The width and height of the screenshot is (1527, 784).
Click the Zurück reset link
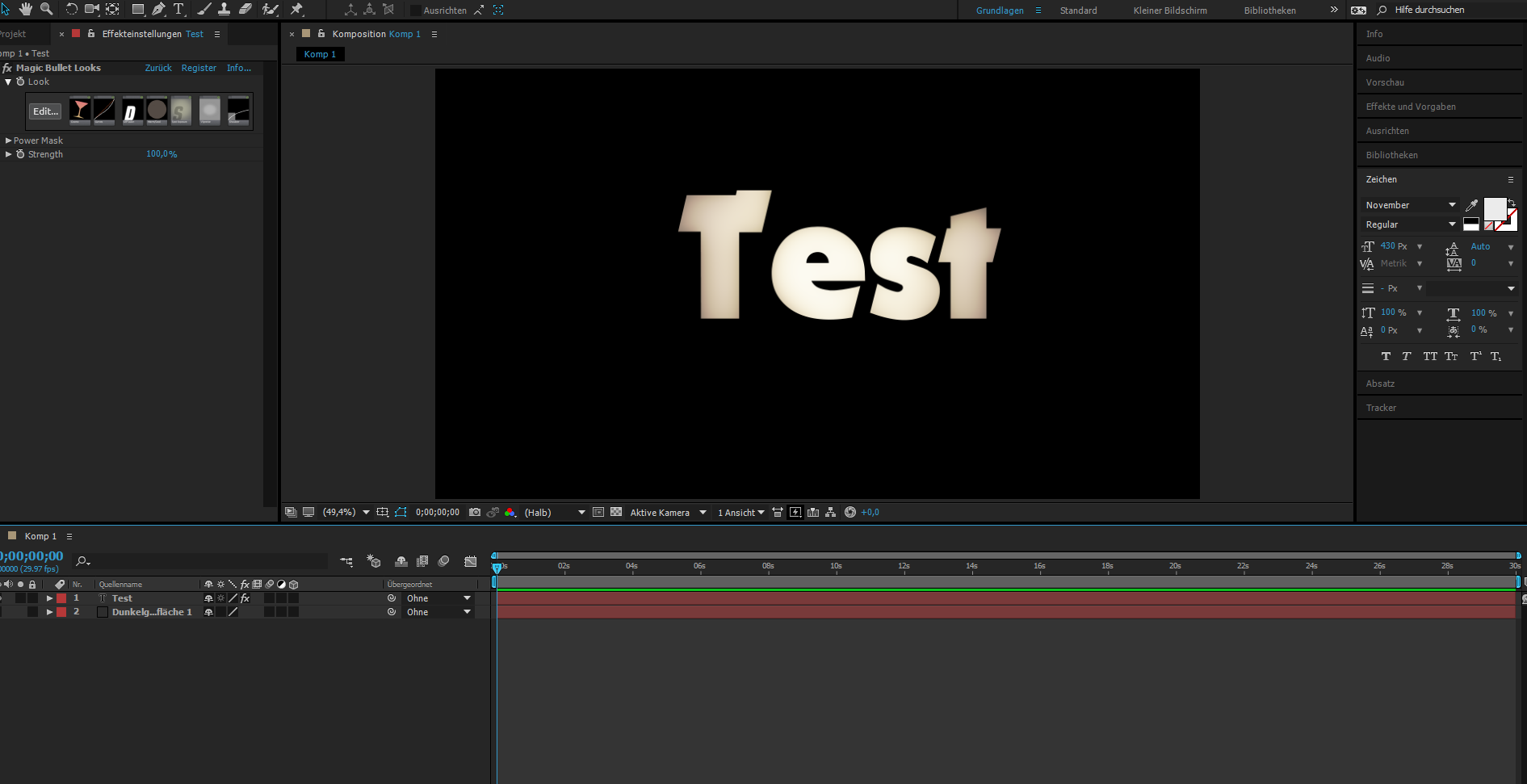coord(158,68)
